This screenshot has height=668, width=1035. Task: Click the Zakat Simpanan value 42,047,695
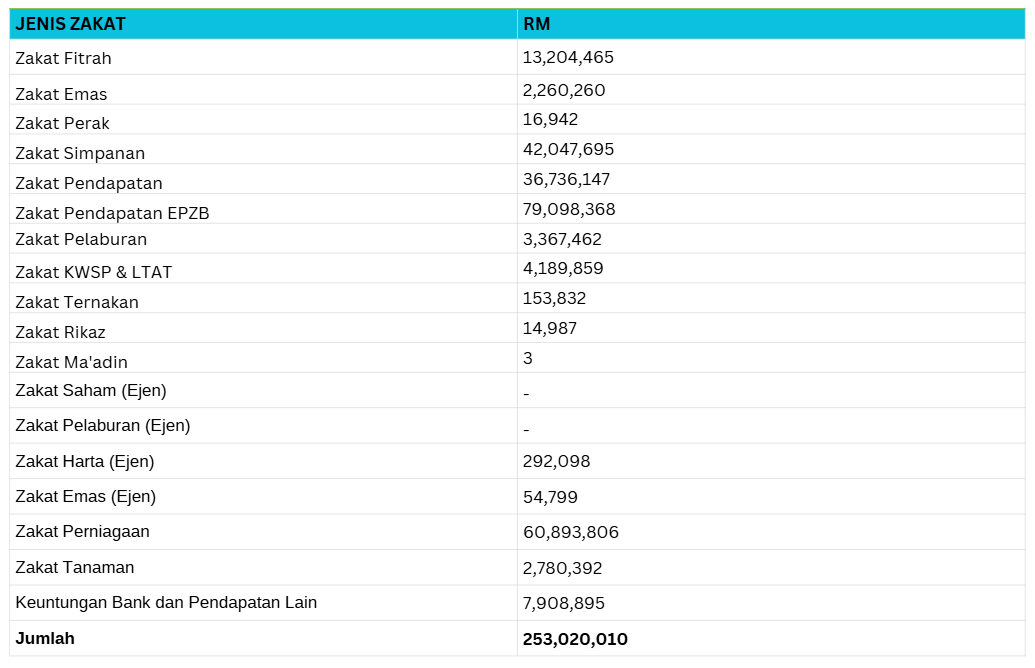[x=568, y=149]
